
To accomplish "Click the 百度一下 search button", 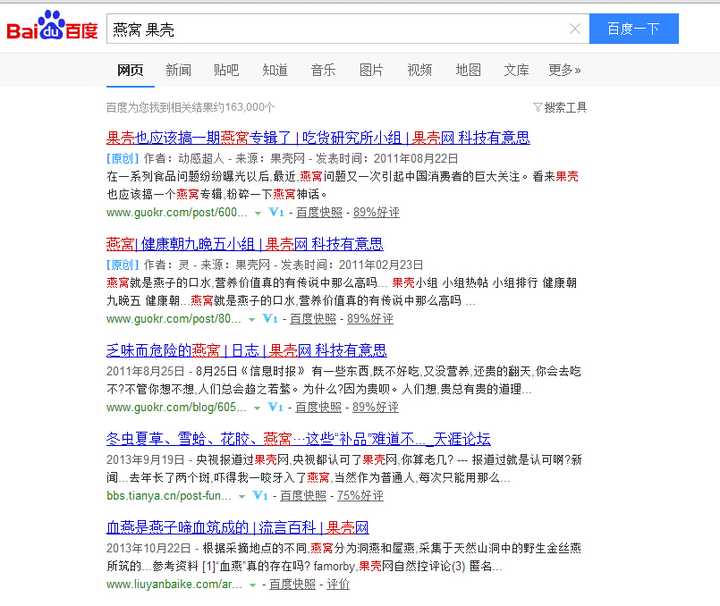I will pyautogui.click(x=634, y=29).
